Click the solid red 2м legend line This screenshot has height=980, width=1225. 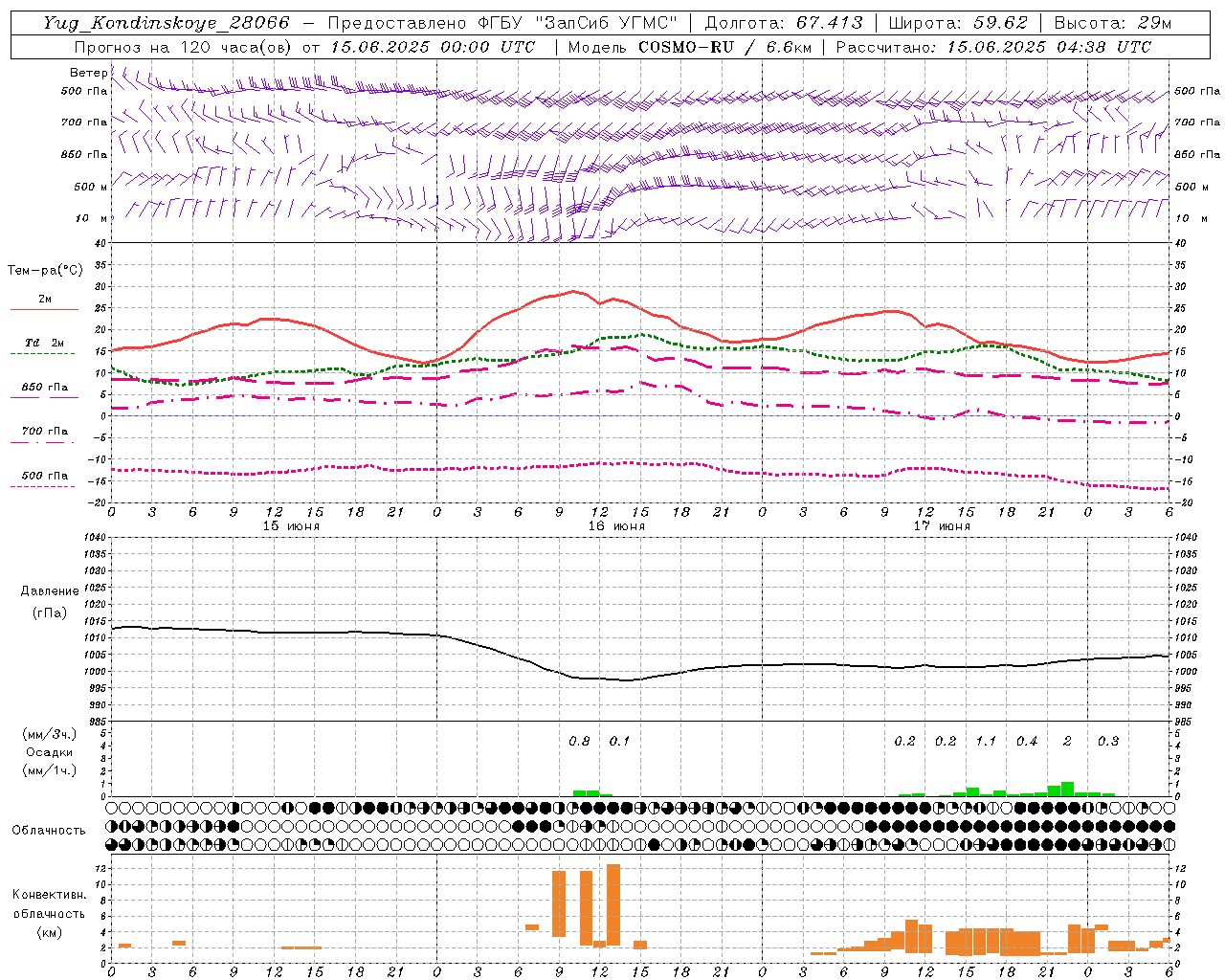[x=44, y=309]
